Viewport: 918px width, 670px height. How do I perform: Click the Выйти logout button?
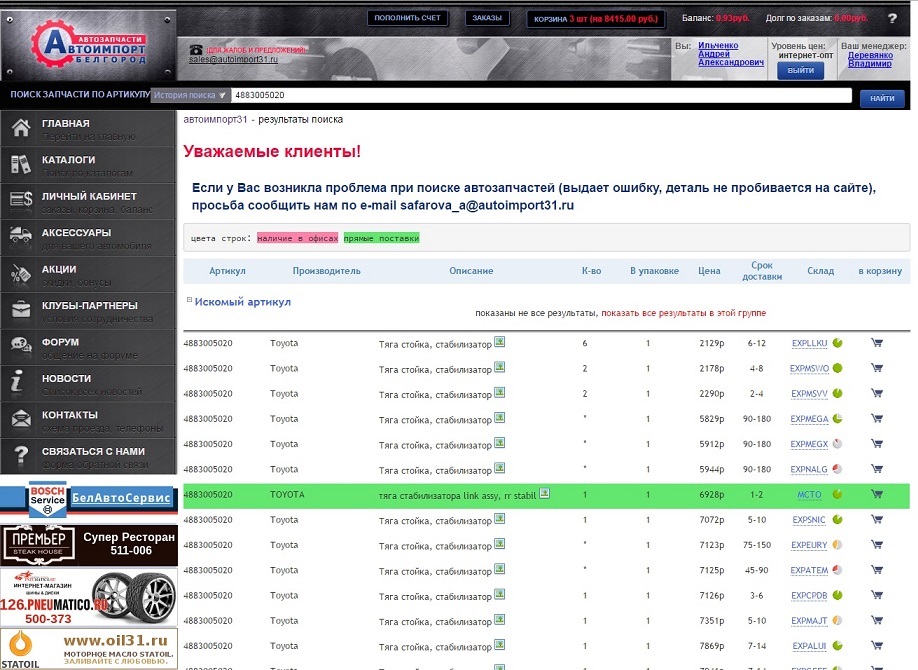point(800,71)
